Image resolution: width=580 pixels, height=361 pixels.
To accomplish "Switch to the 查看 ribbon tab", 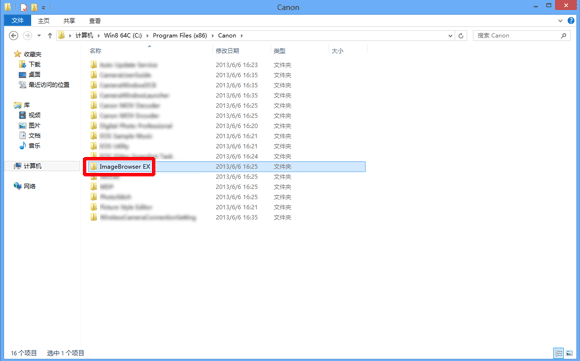I will (x=95, y=21).
